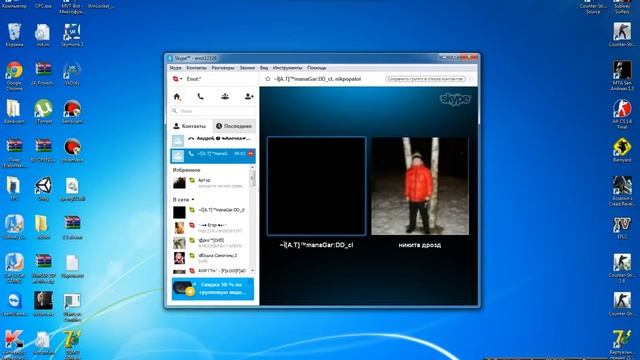Open the EFLC desktop shortcut
The width and height of the screenshot is (640, 360).
pos(622,228)
